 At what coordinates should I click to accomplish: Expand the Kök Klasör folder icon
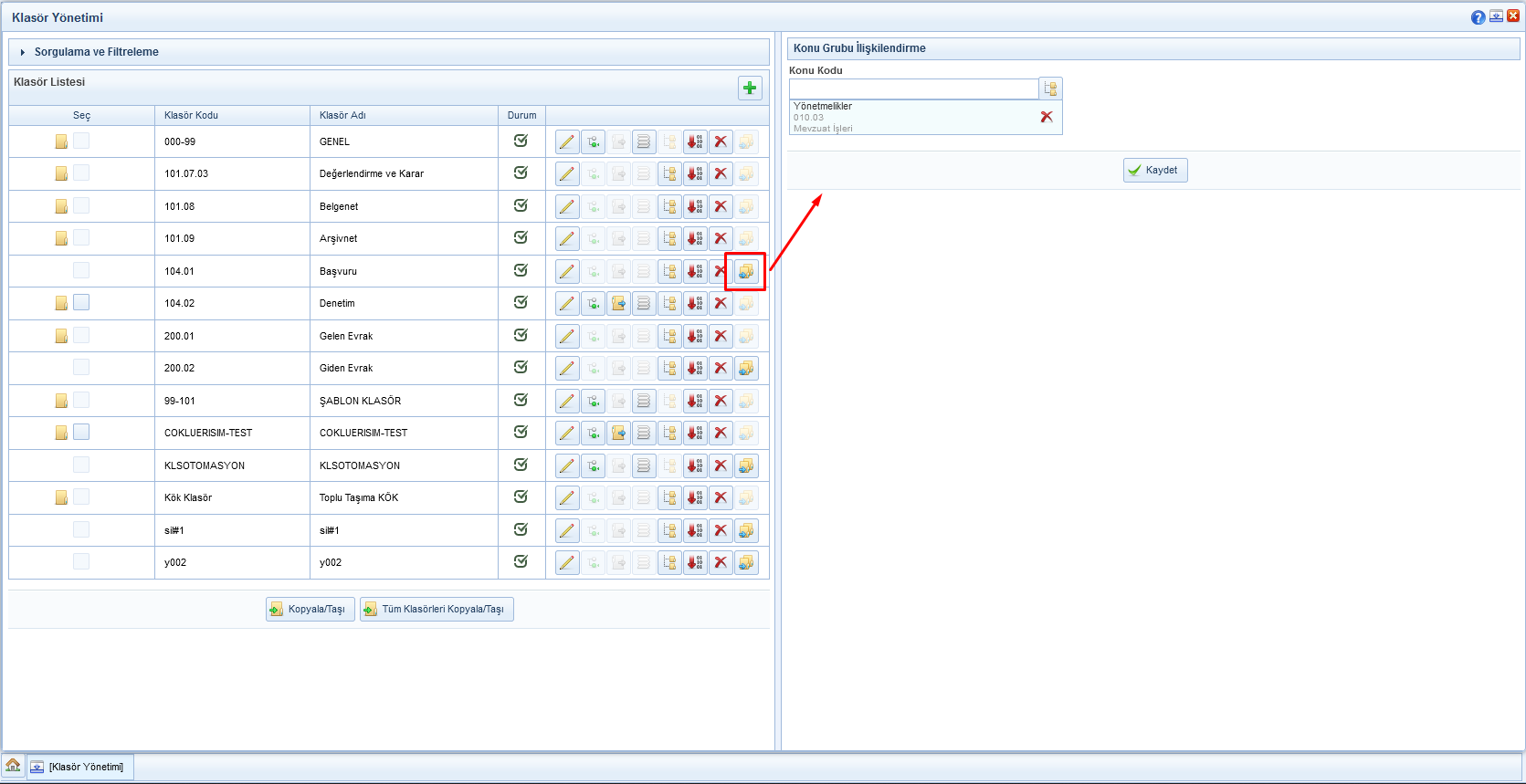coord(61,497)
